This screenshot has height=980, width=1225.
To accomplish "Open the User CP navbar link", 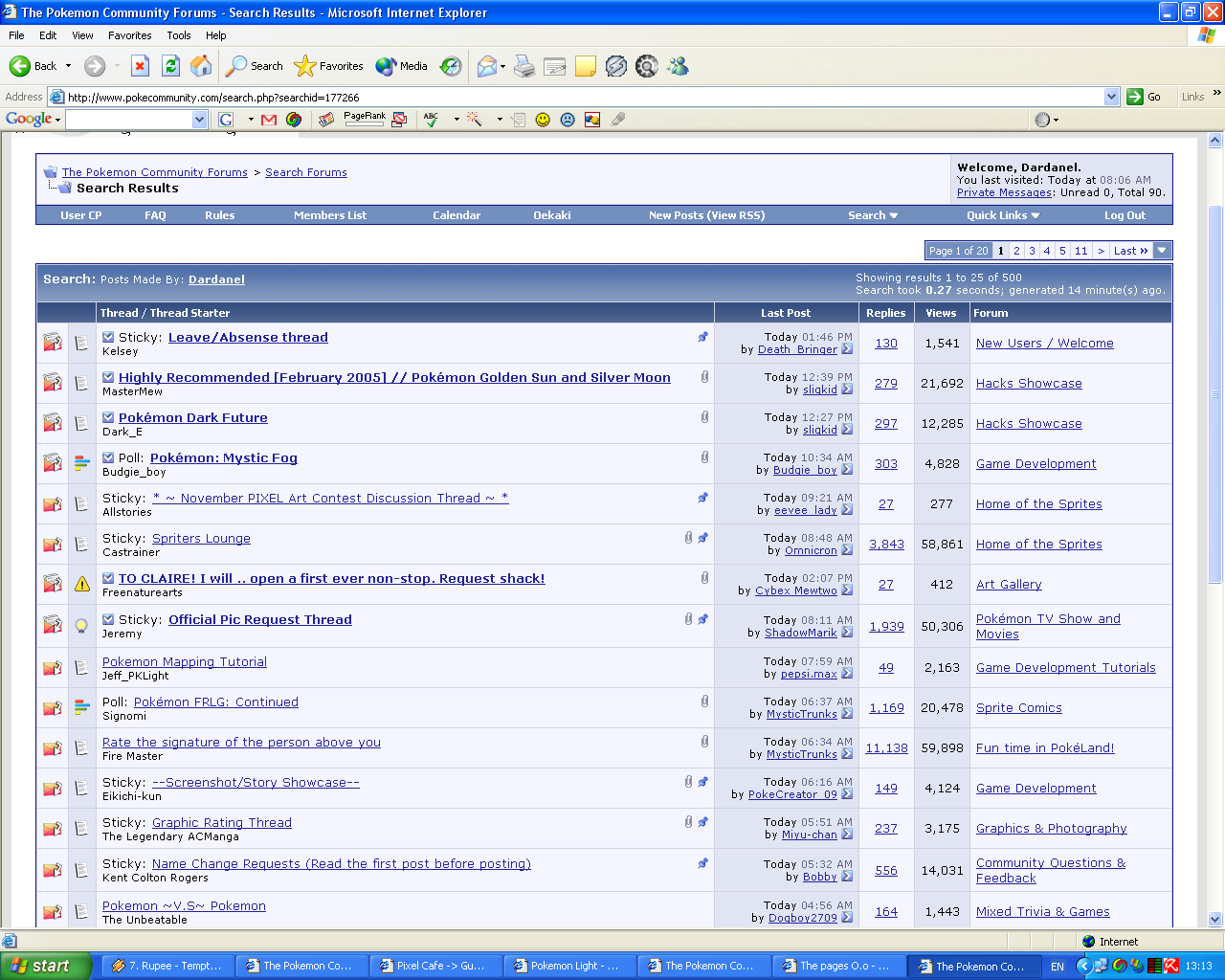I will pyautogui.click(x=81, y=215).
